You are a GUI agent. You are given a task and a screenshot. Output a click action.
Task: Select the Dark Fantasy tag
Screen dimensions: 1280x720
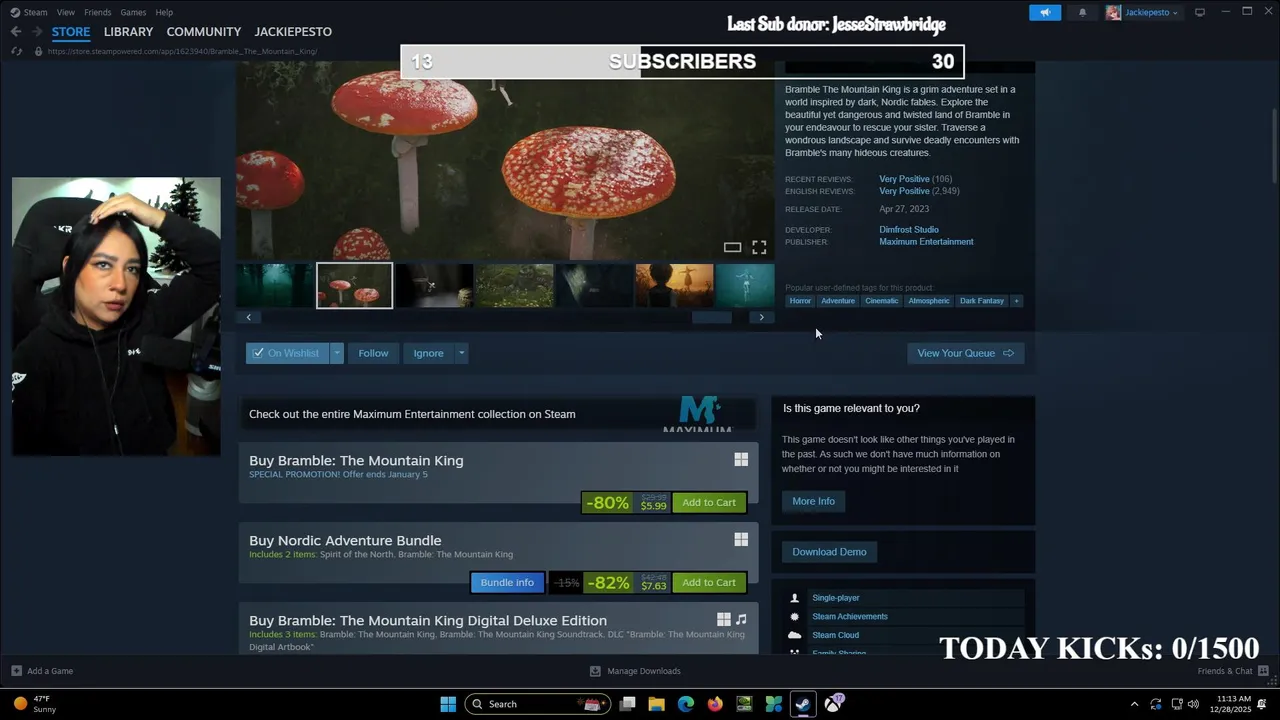[982, 301]
